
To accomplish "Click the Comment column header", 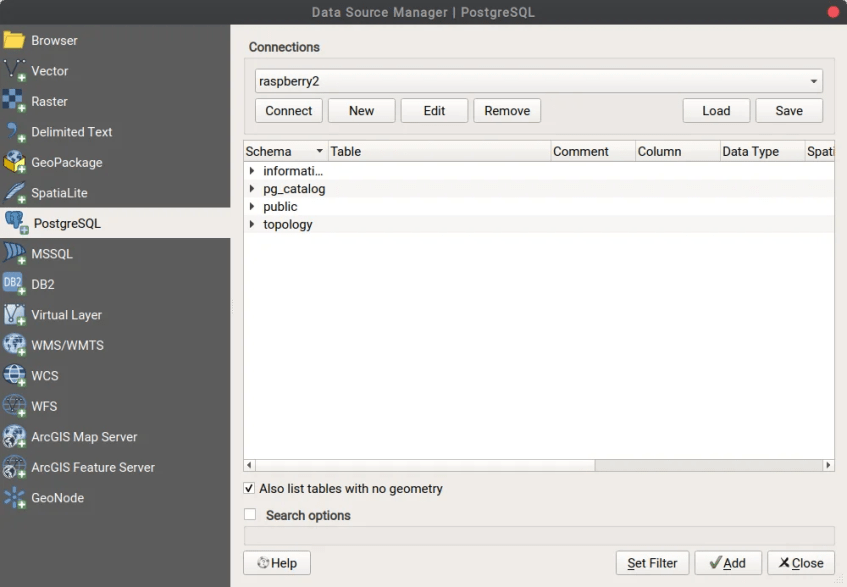I will [x=593, y=151].
